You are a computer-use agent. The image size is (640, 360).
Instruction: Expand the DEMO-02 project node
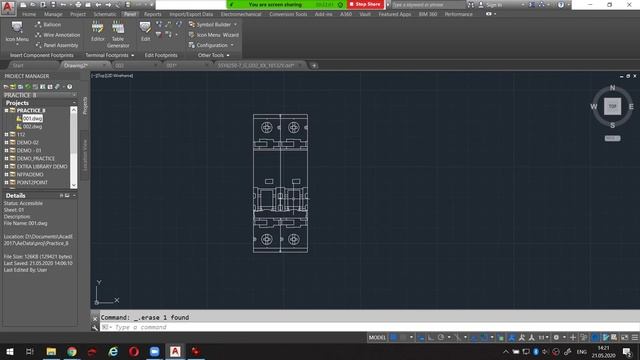point(7,142)
